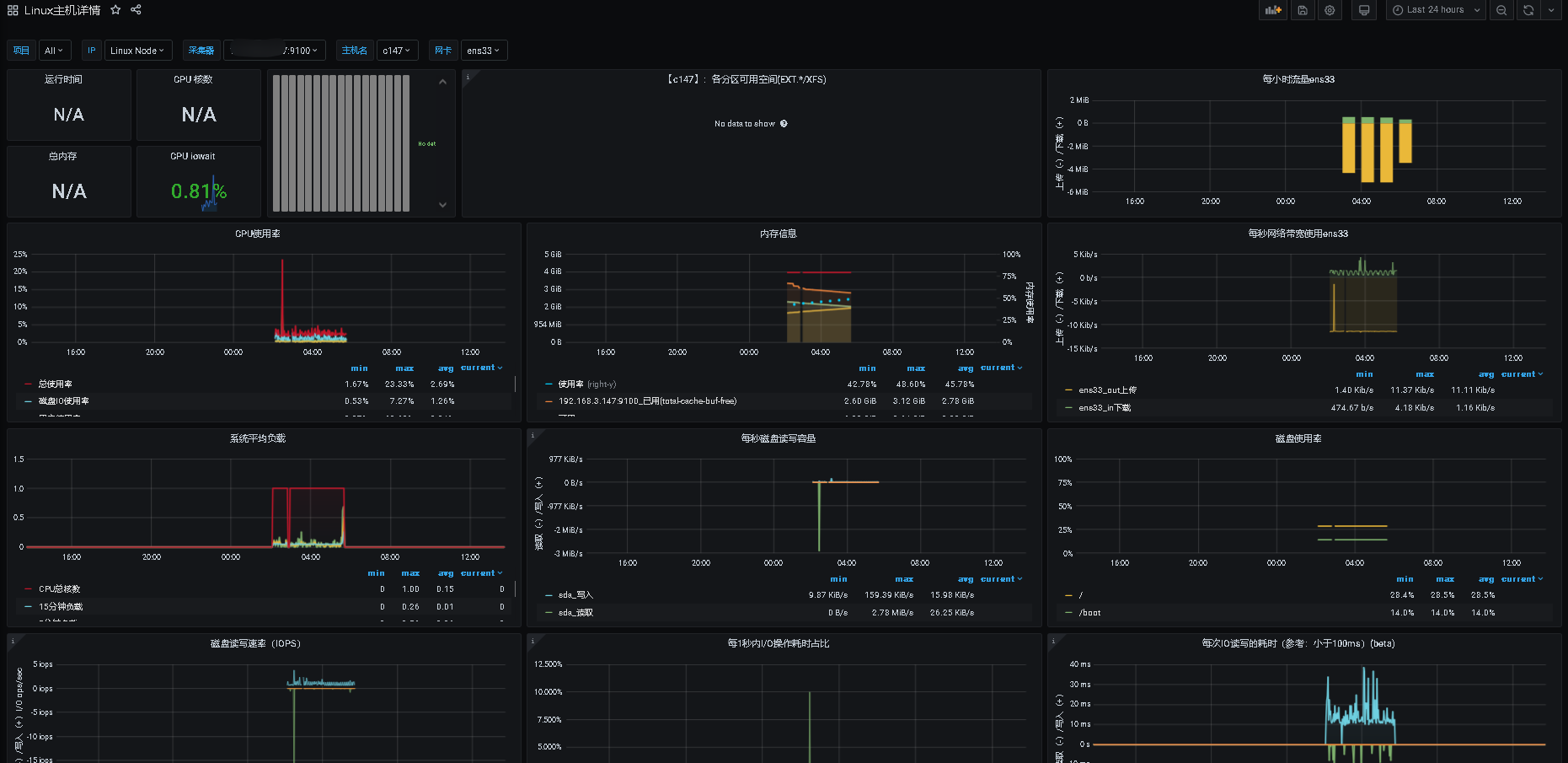
Task: Open the 内存信息 panel title menu
Action: 778,234
